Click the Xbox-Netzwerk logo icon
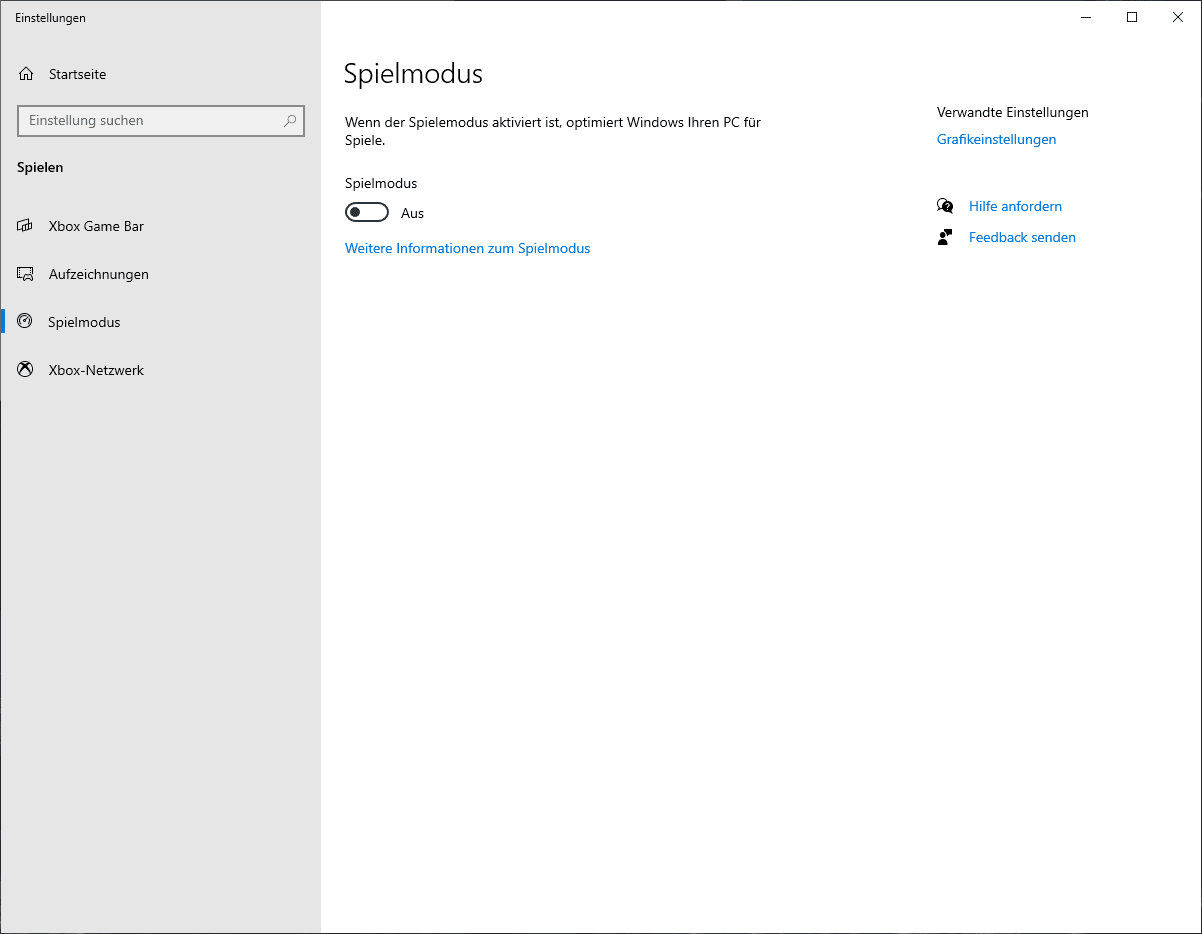This screenshot has height=934, width=1202. coord(26,370)
